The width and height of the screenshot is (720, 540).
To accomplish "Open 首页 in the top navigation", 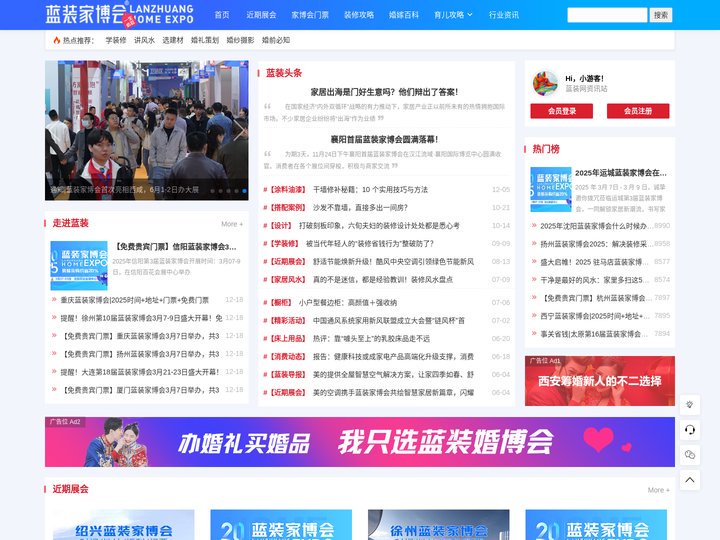I will 222,15.
